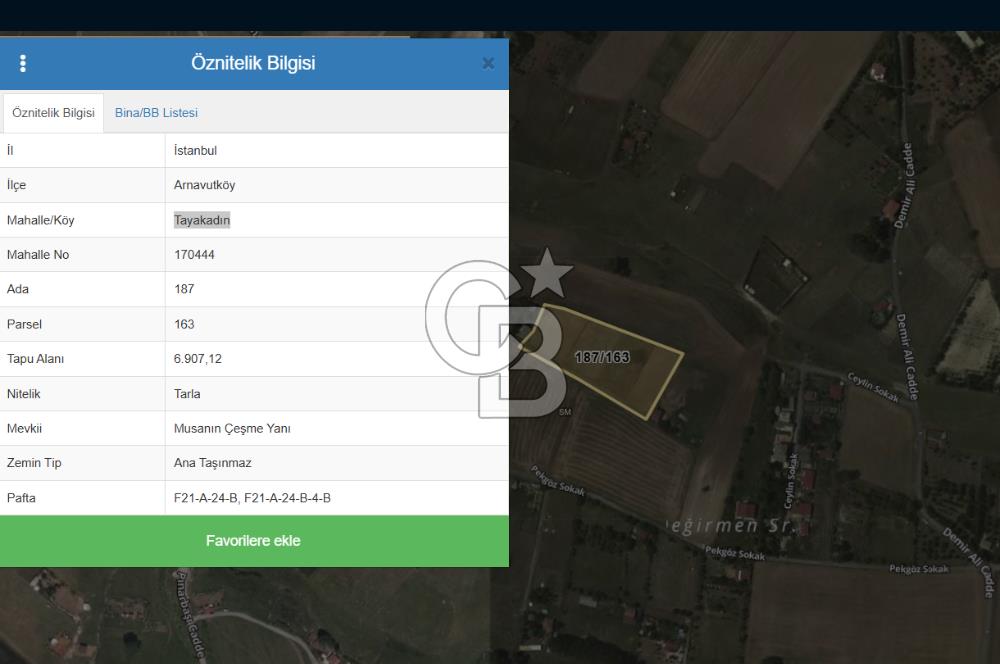Click the Zemin Tip value Ana Taşınmaz
This screenshot has height=664, width=1000.
212,463
